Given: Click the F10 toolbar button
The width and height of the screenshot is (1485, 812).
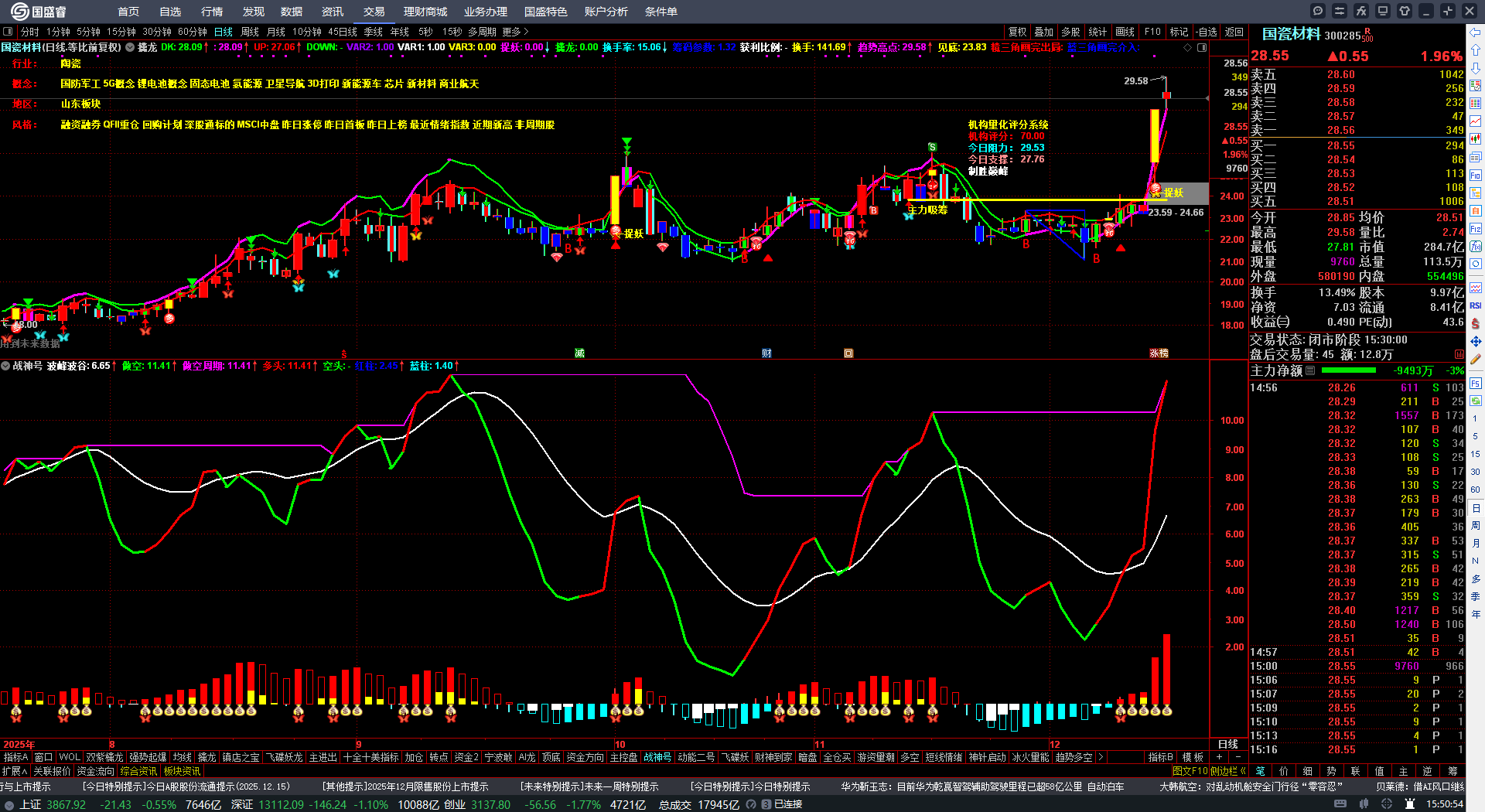Looking at the screenshot, I should [1152, 32].
